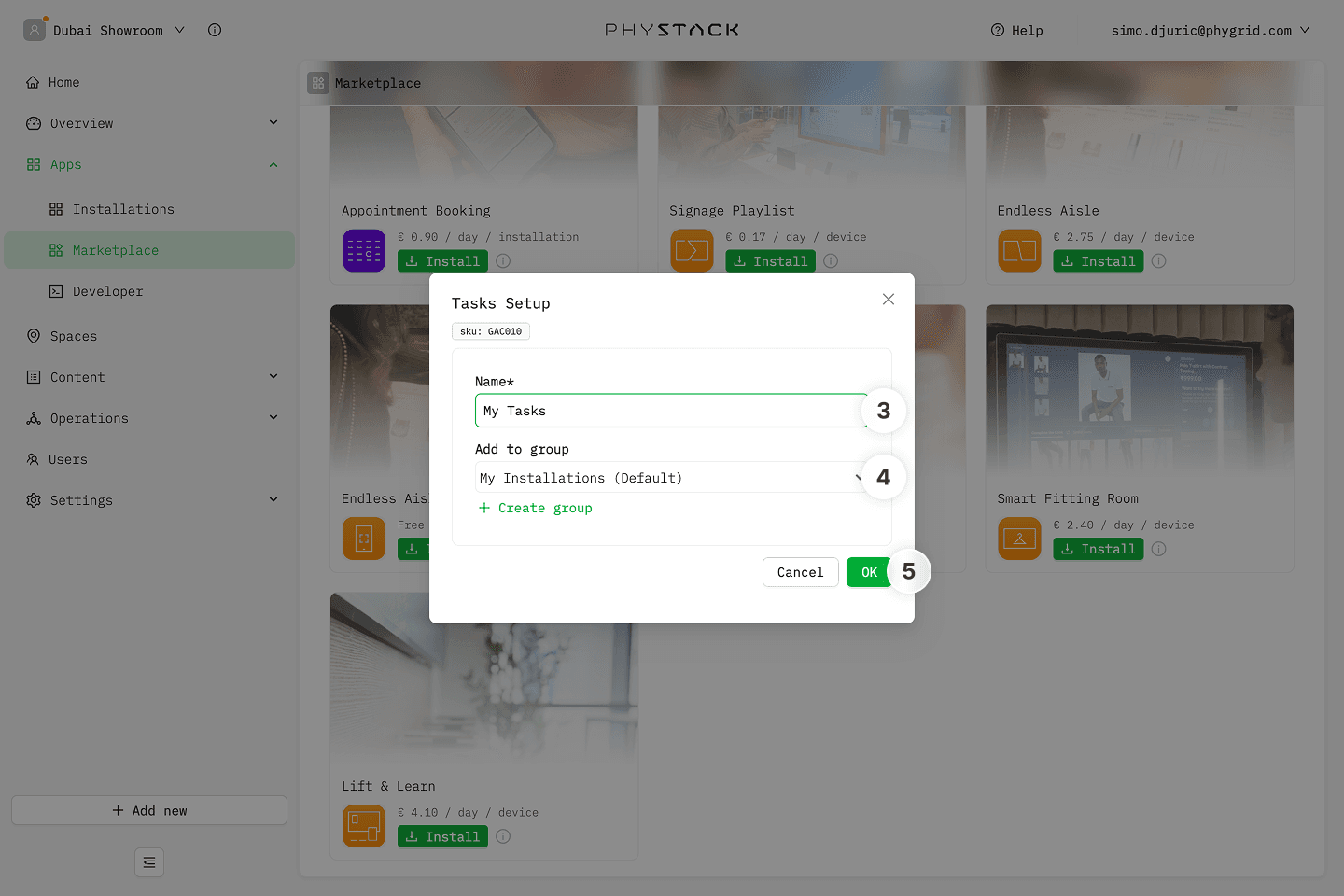Click the sku: GAC010 tag
Image resolution: width=1344 pixels, height=896 pixels.
coord(491,331)
